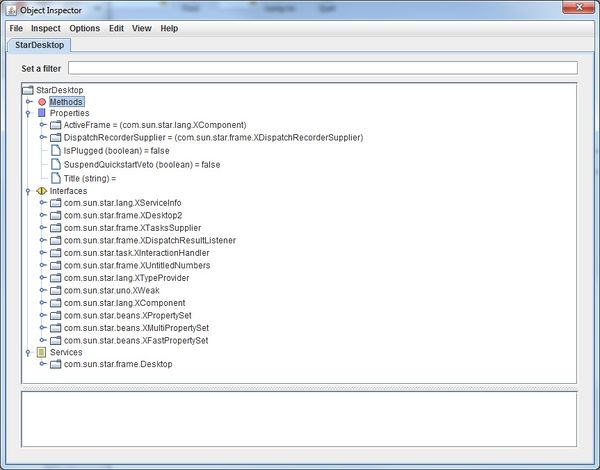Select SuspendQuickstartVeto property entry
The height and width of the screenshot is (470, 600).
pyautogui.click(x=142, y=164)
